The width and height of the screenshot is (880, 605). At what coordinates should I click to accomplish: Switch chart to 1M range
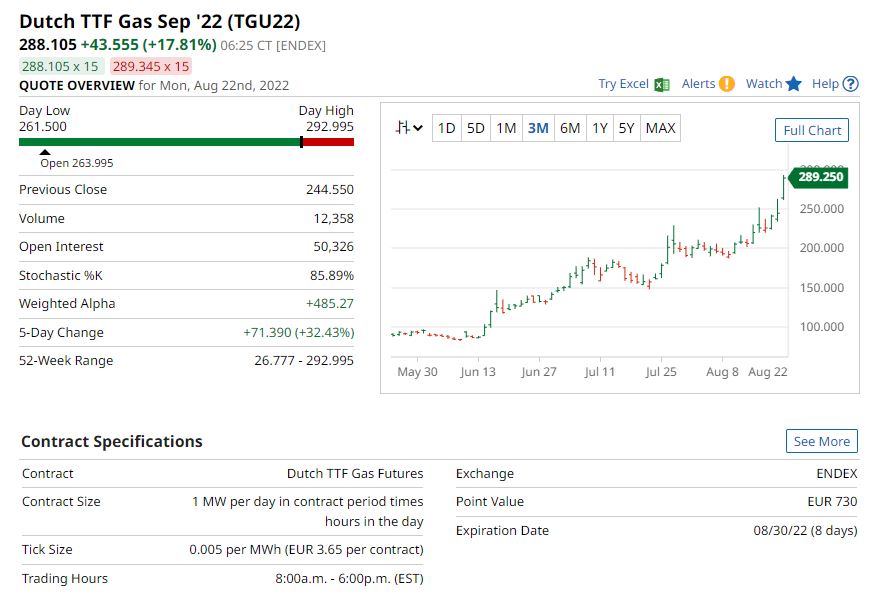(x=507, y=128)
